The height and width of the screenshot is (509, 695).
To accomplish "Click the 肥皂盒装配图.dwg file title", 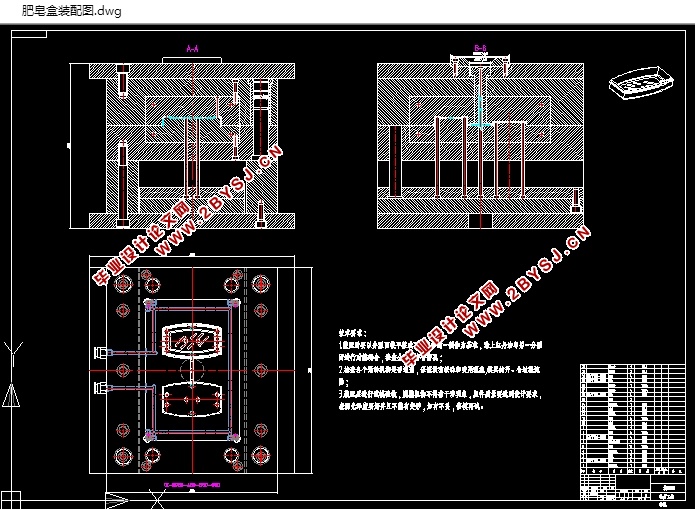I will [72, 11].
